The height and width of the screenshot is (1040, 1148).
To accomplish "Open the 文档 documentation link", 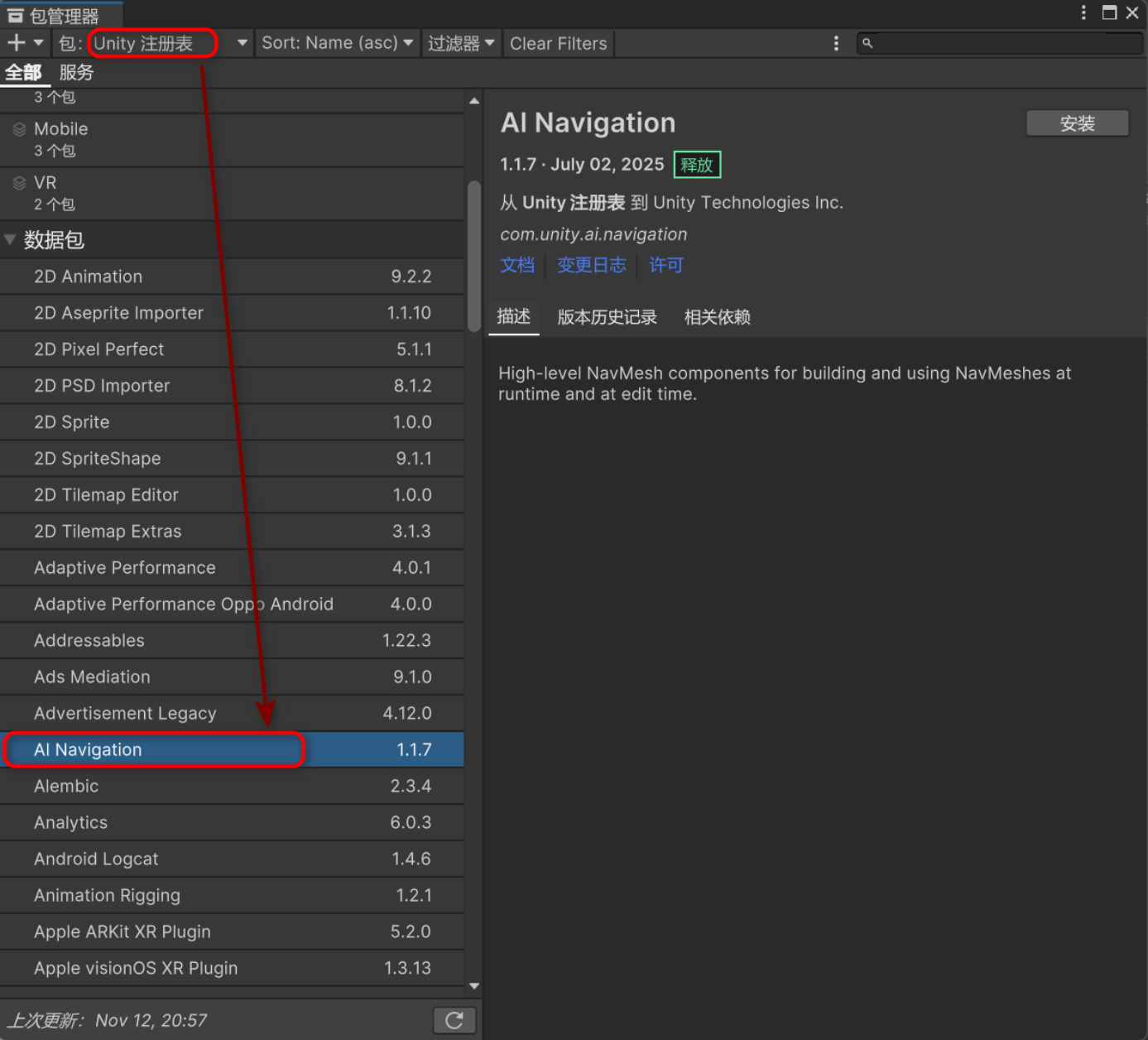I will coord(517,265).
